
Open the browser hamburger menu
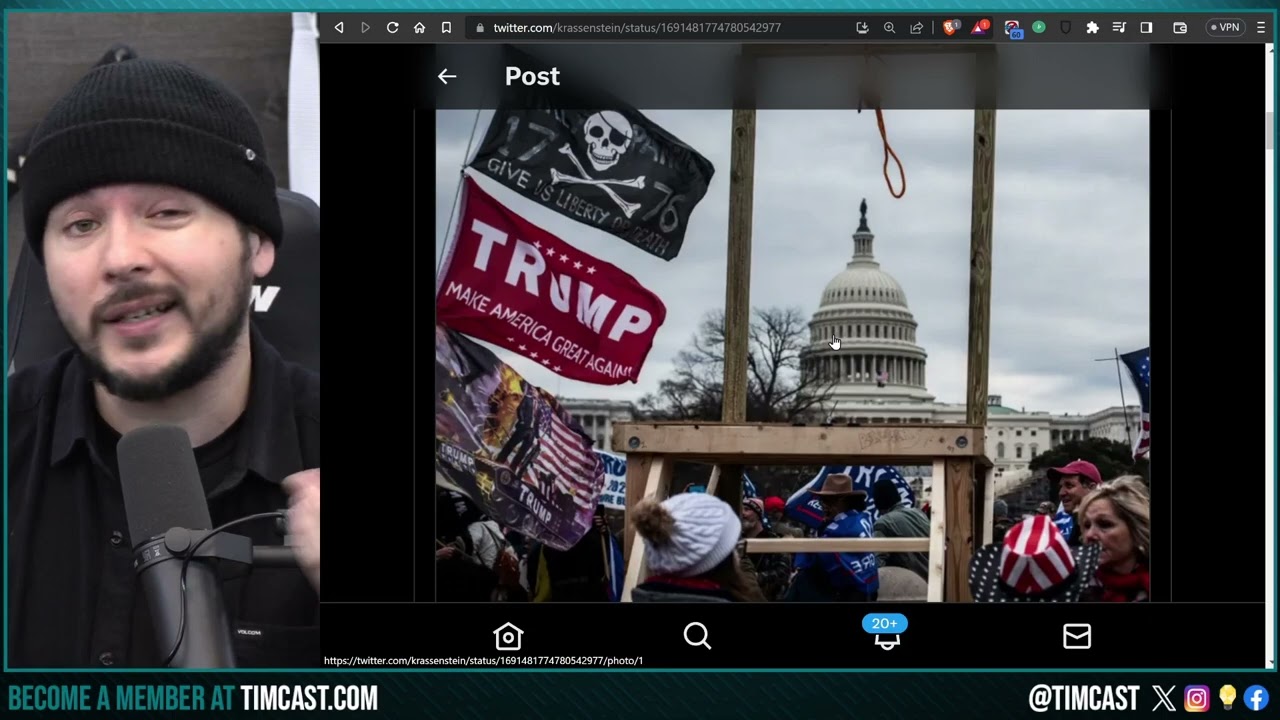click(1261, 28)
